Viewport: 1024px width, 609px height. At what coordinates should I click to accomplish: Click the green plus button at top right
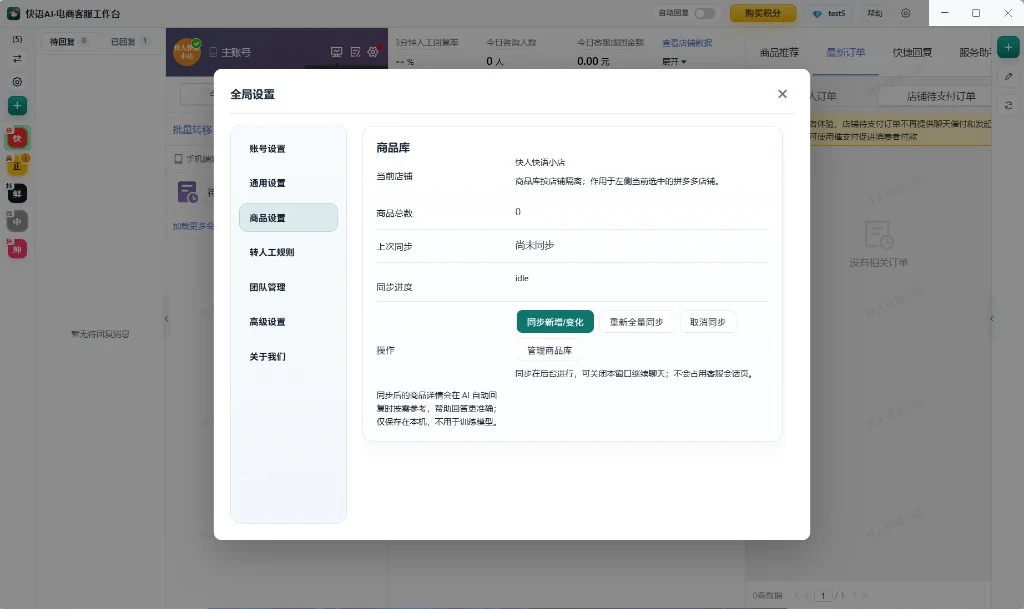click(1008, 47)
